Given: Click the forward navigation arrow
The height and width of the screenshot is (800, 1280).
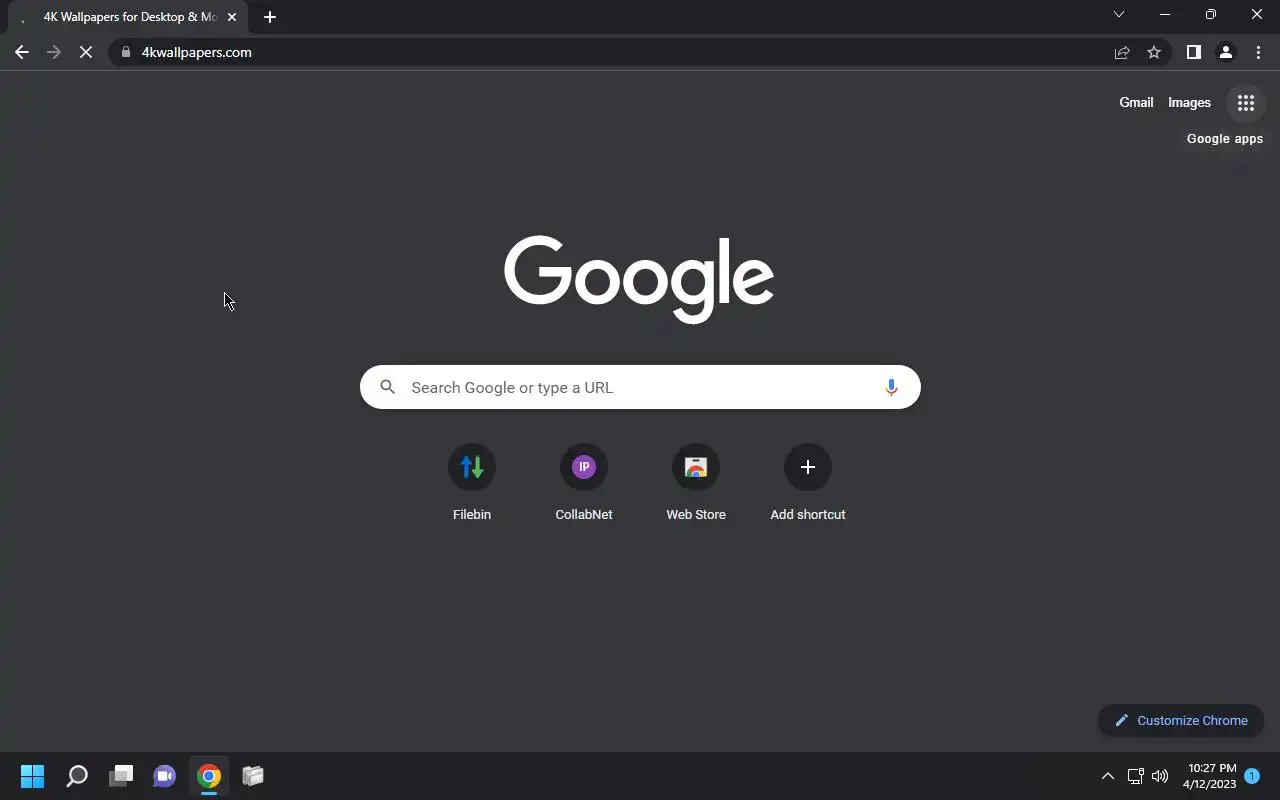Looking at the screenshot, I should tap(54, 52).
